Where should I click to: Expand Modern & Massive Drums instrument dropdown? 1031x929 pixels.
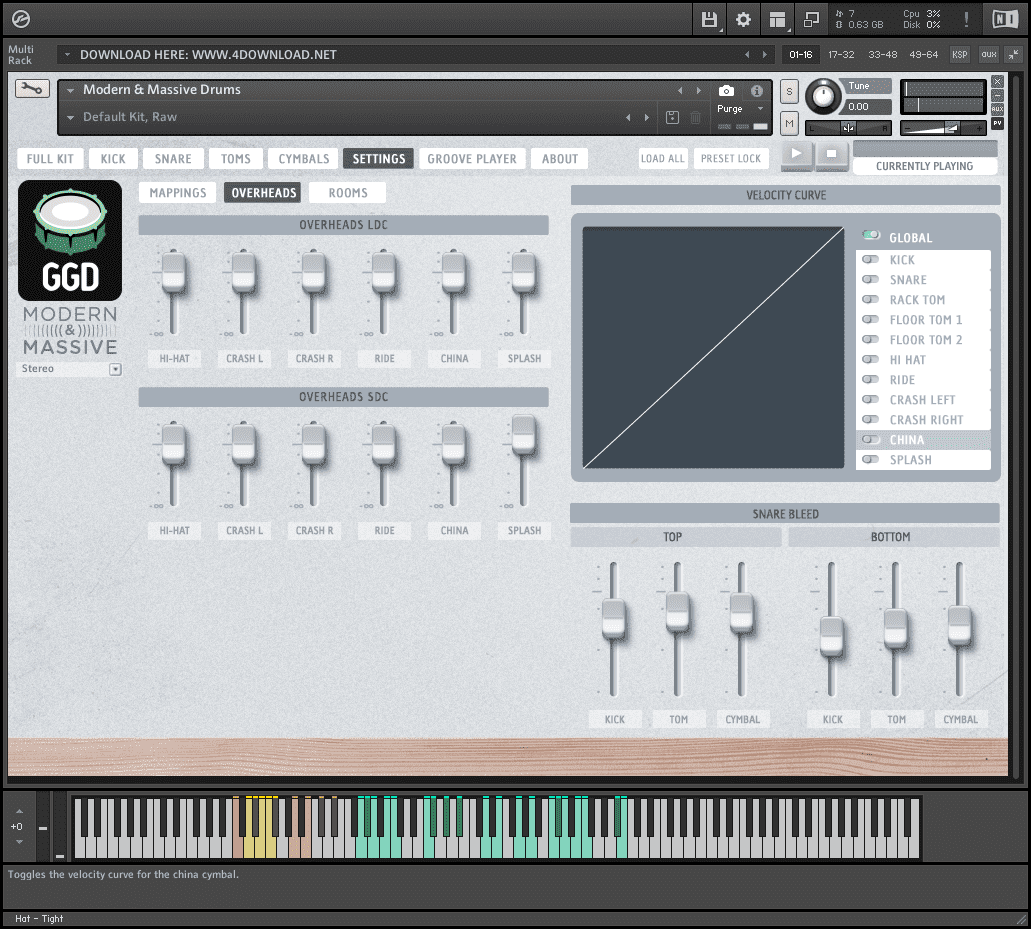(70, 91)
